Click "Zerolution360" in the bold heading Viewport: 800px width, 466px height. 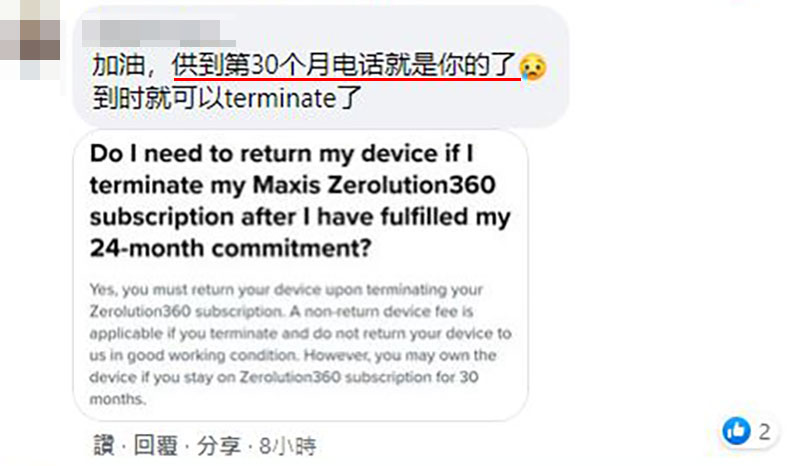(412, 185)
